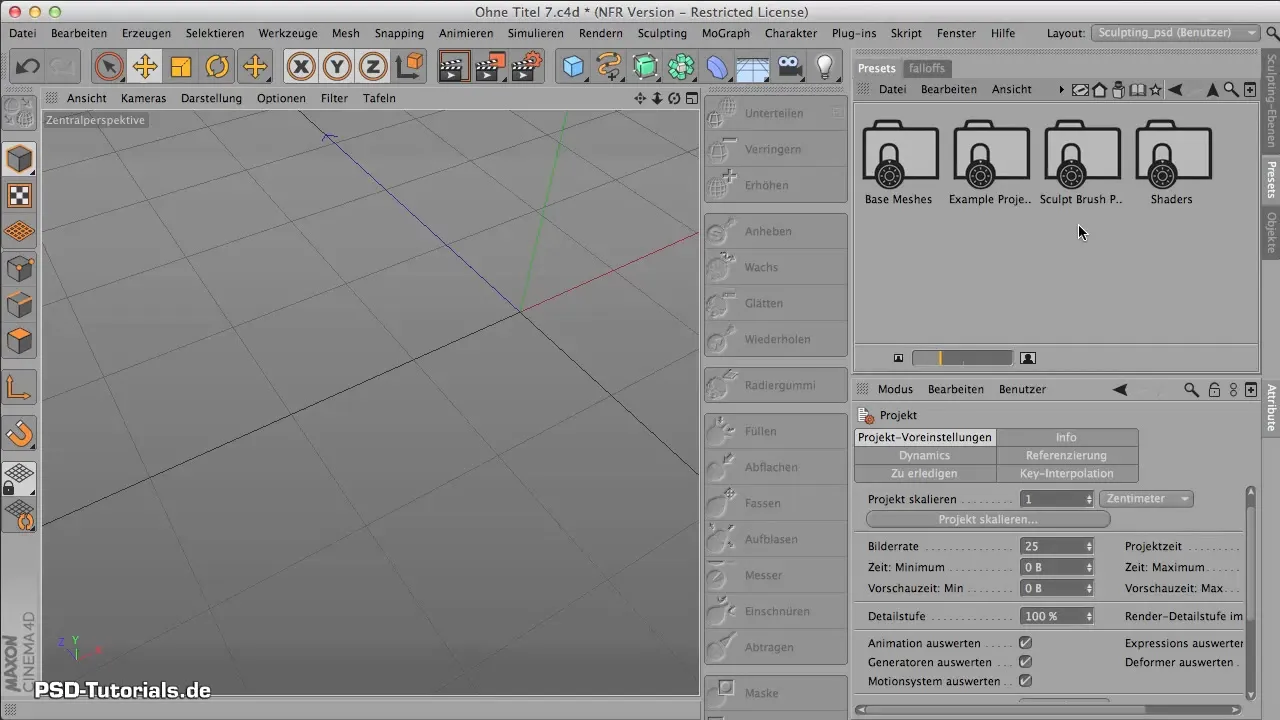Image resolution: width=1280 pixels, height=720 pixels.
Task: Click the Undo arrow icon
Action: tap(27, 67)
